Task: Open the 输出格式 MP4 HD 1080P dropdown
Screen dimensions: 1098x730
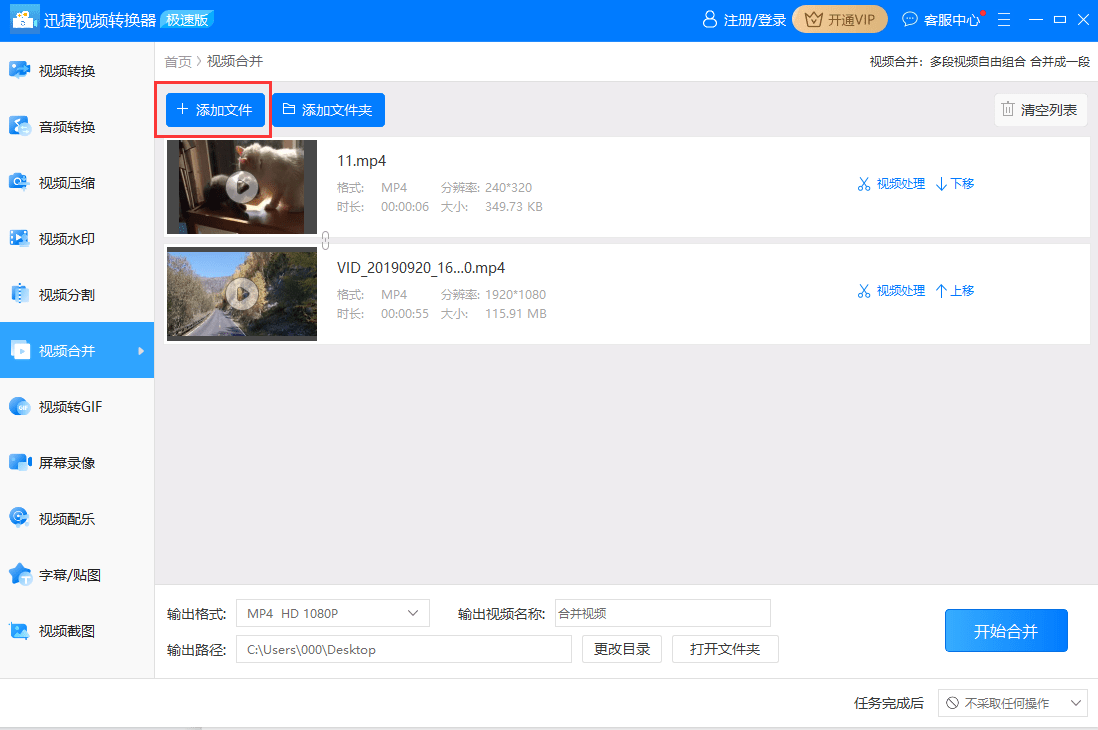Action: (x=333, y=614)
